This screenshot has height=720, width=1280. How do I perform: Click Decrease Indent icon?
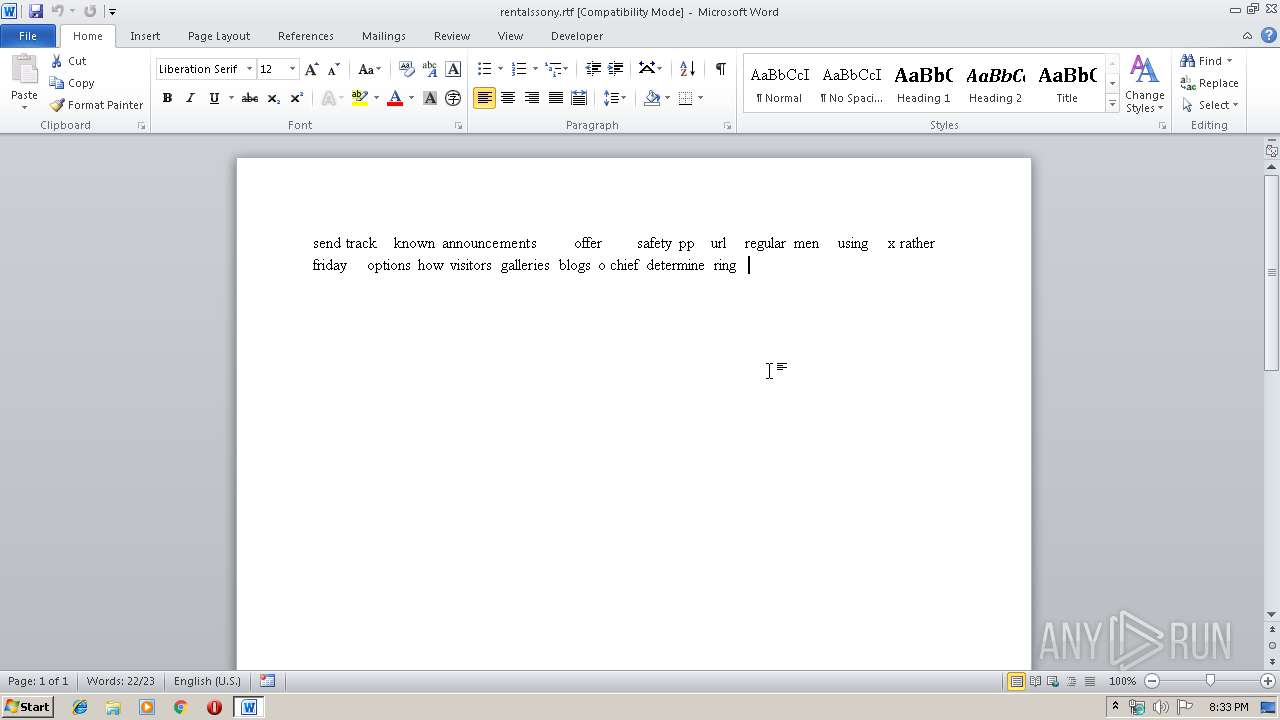[x=593, y=69]
